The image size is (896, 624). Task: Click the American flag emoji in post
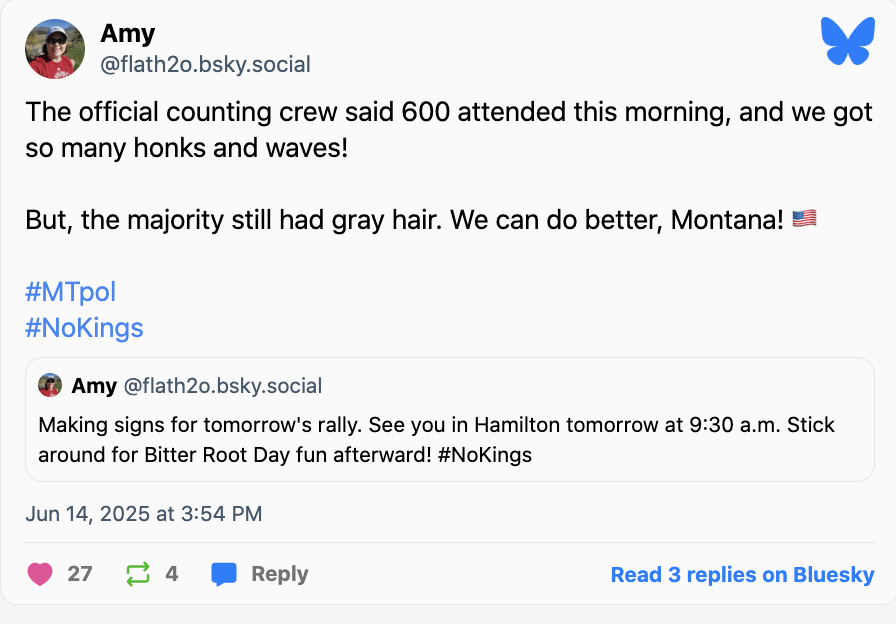pos(804,218)
